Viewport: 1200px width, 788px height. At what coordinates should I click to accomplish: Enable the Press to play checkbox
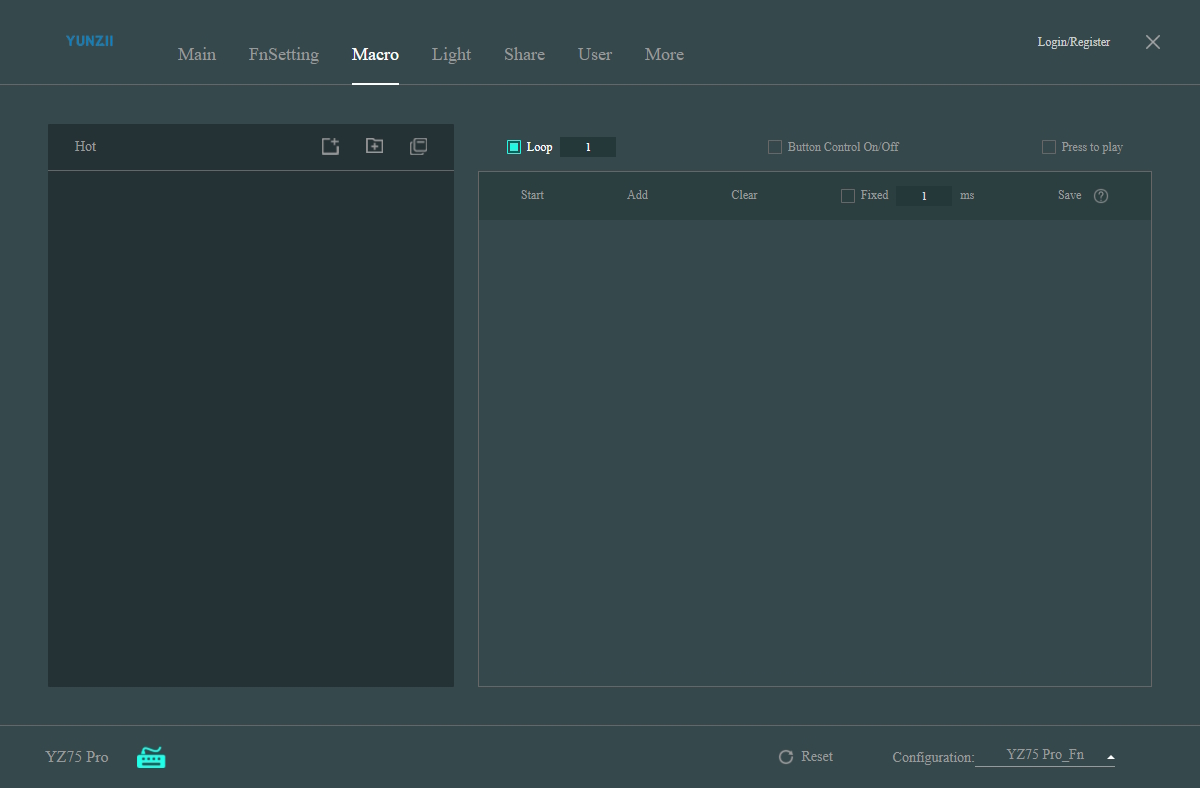[1049, 147]
